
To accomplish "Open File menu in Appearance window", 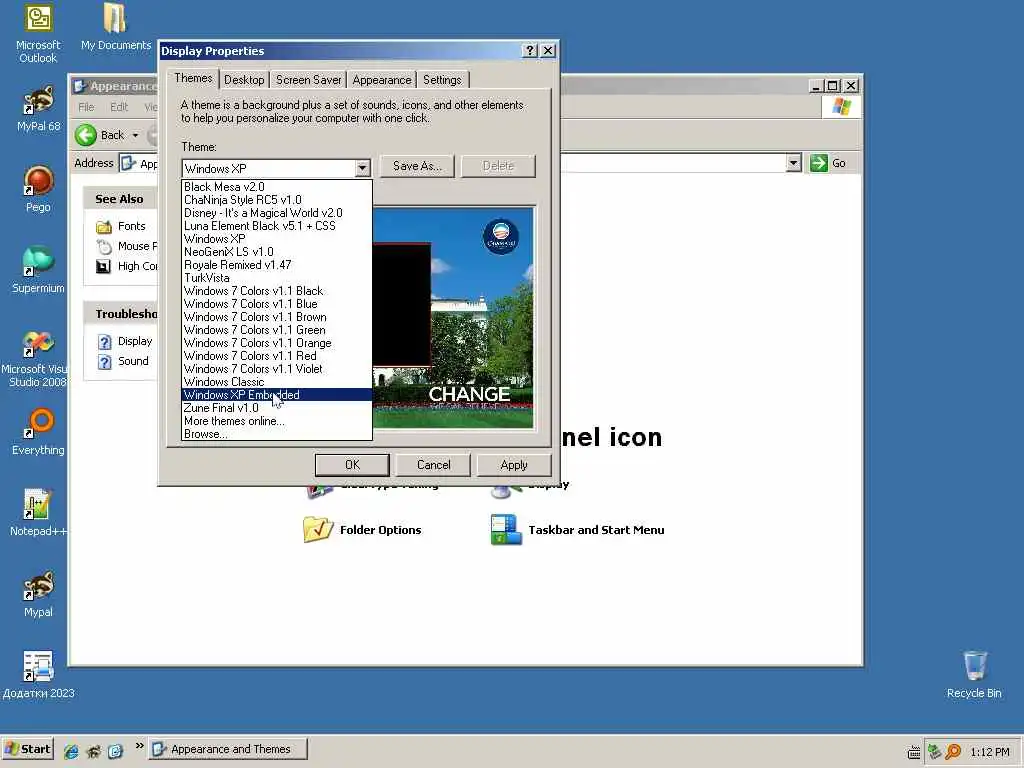I will pos(86,106).
